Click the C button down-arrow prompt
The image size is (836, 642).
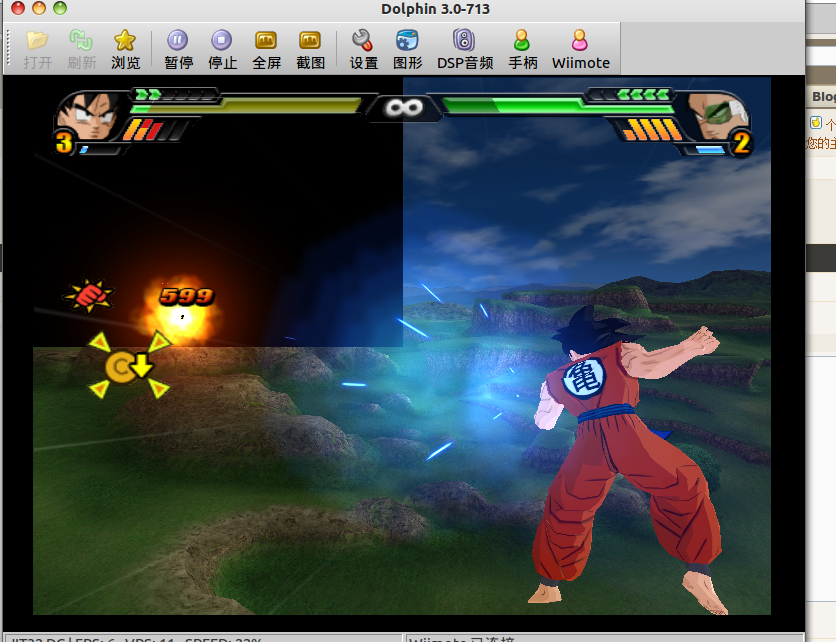129,366
